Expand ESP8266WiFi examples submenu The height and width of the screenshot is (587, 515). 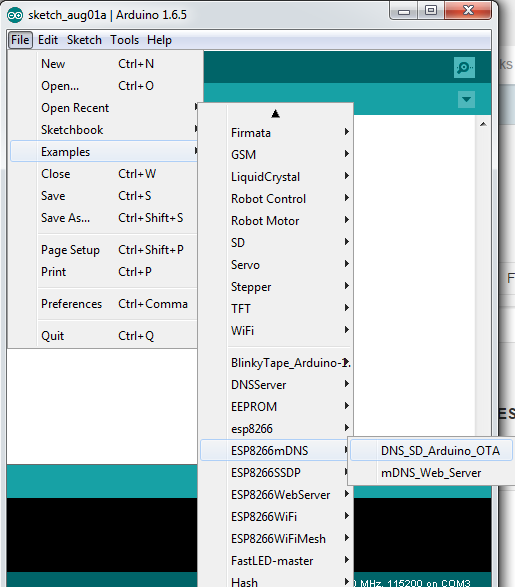pyautogui.click(x=276, y=517)
